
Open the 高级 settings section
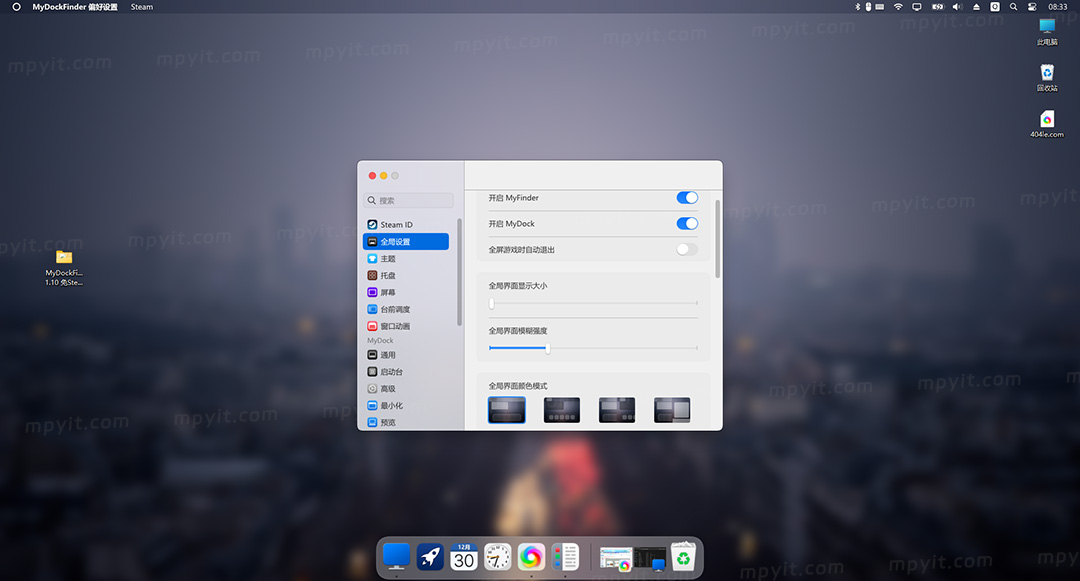coord(406,389)
